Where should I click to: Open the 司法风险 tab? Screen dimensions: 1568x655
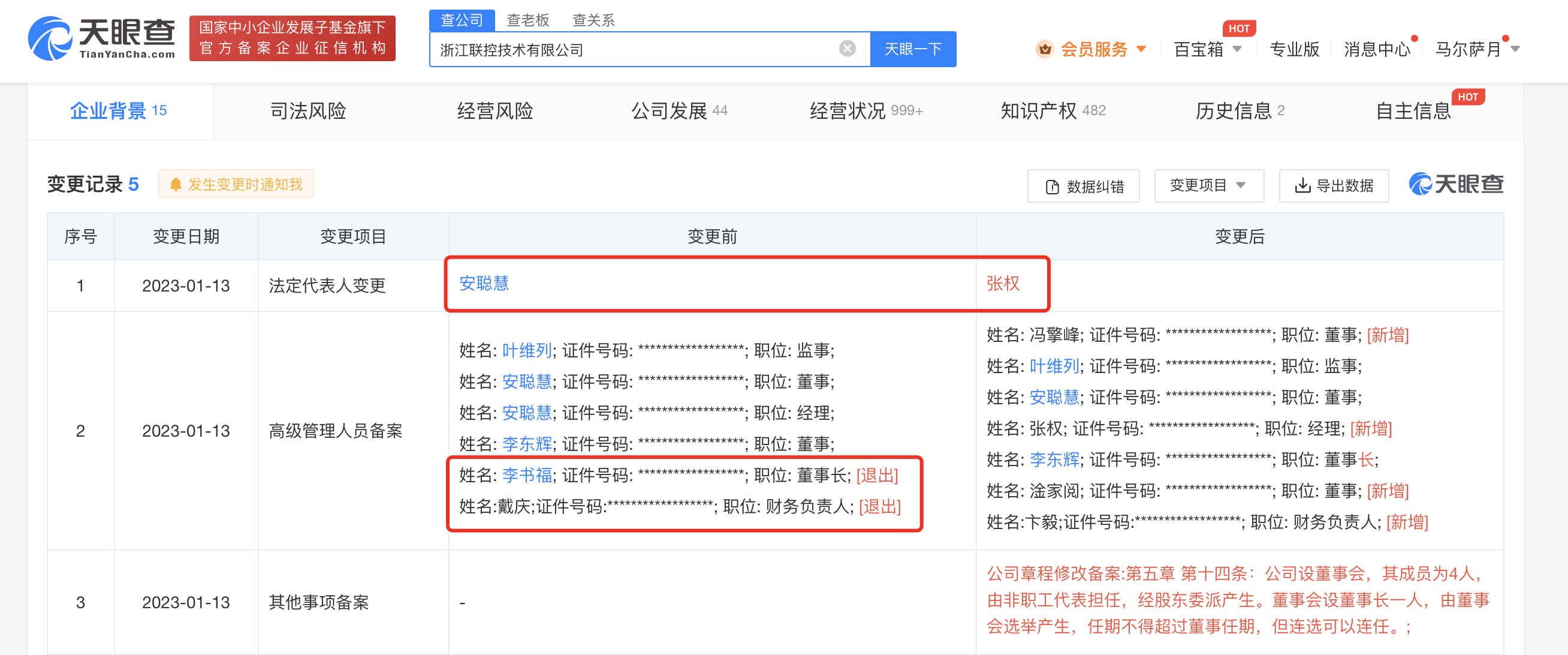pyautogui.click(x=308, y=111)
